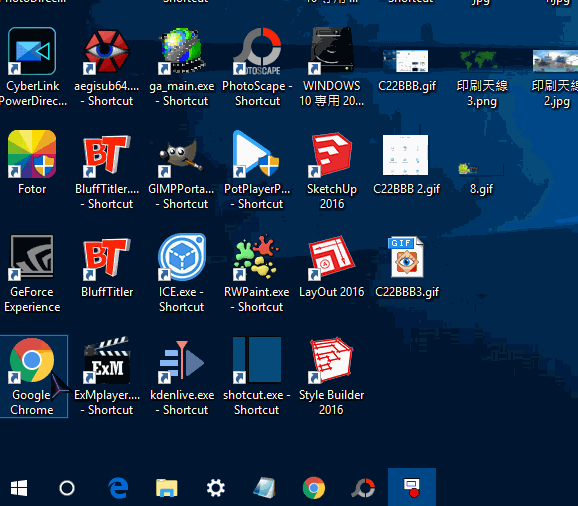
Task: Select the C22BBB.gif file thumbnail
Action: pos(405,61)
